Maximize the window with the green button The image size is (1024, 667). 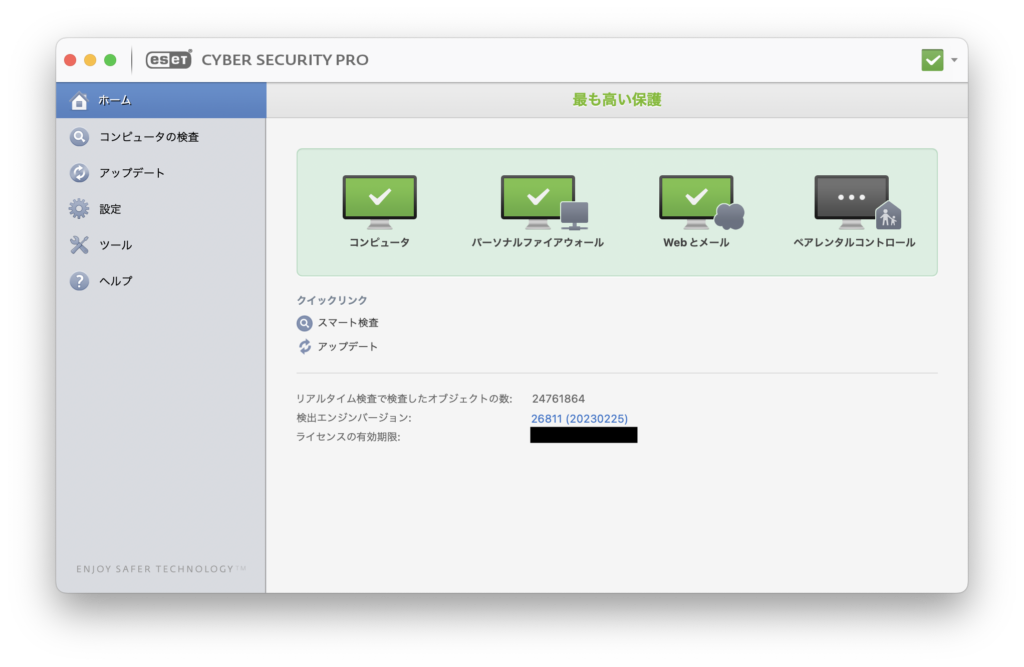point(110,60)
